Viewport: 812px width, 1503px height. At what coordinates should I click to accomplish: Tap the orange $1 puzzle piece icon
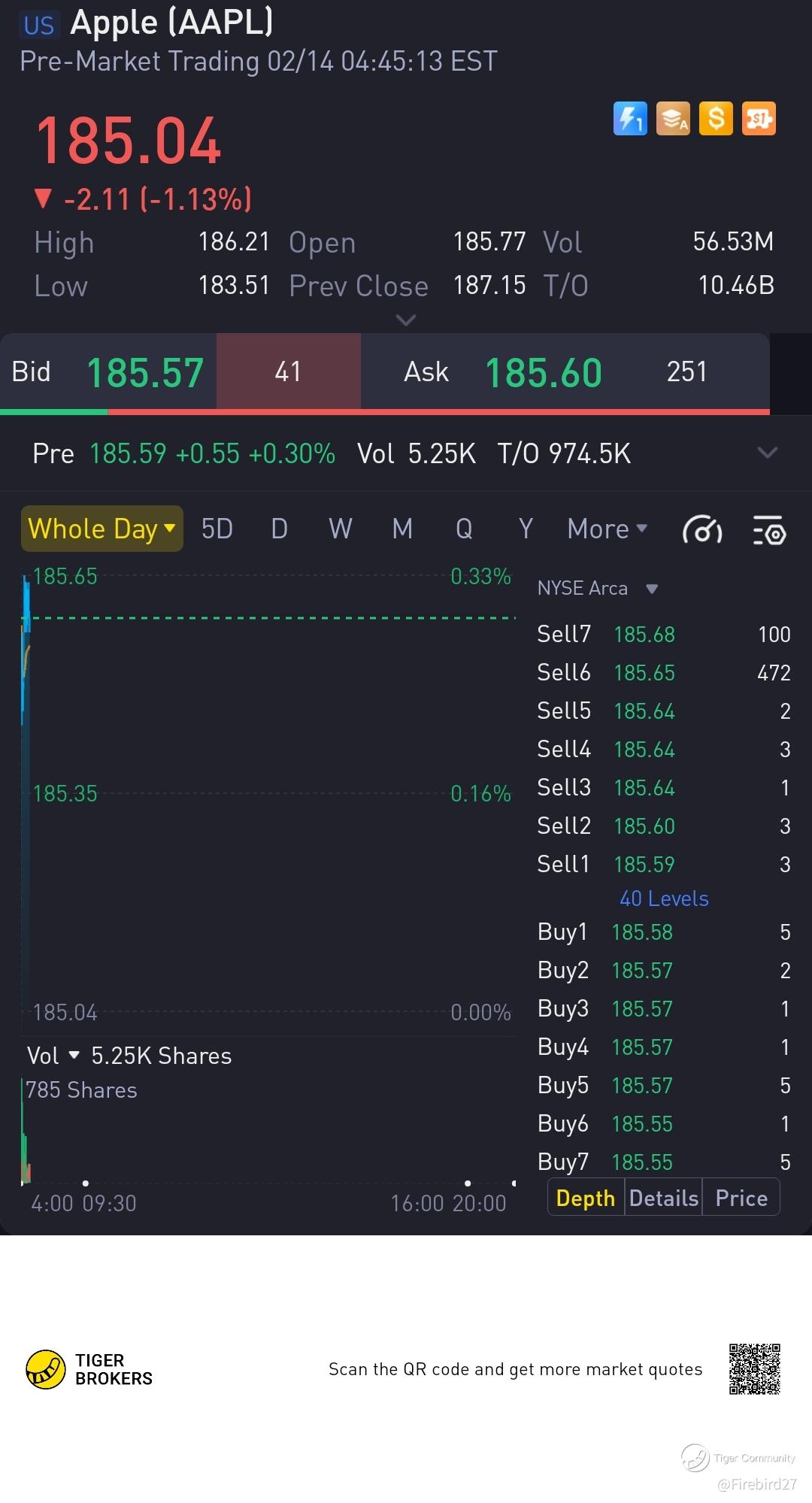tap(759, 119)
